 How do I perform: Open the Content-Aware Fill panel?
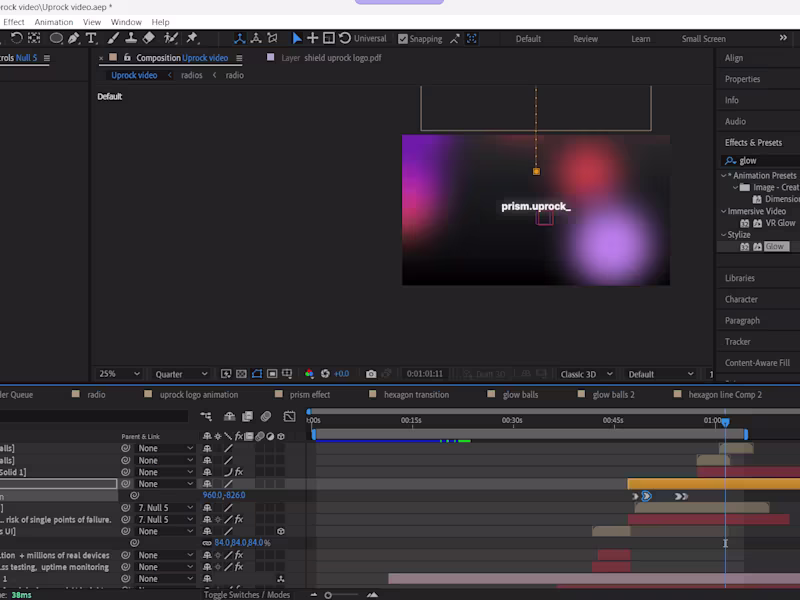tap(757, 363)
